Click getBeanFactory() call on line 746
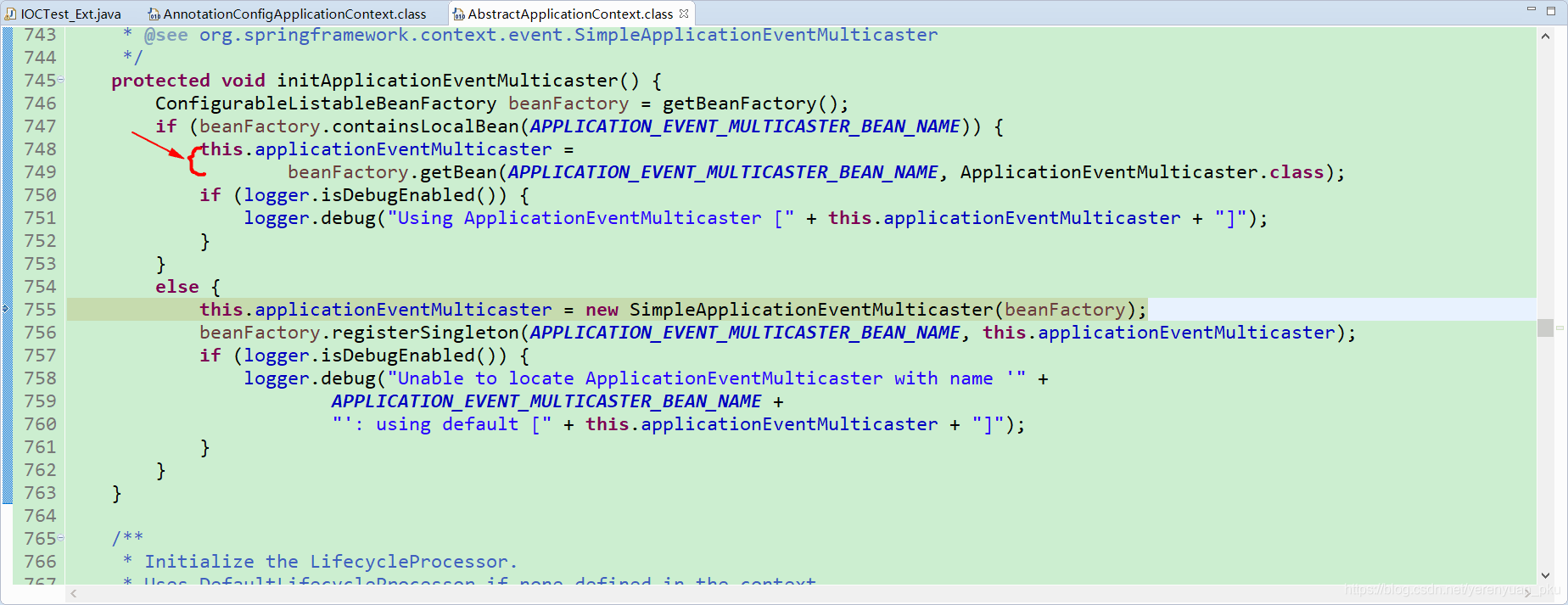 [x=750, y=104]
